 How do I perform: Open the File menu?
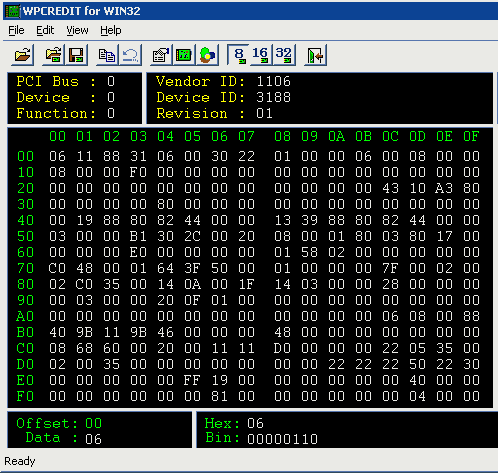point(16,30)
